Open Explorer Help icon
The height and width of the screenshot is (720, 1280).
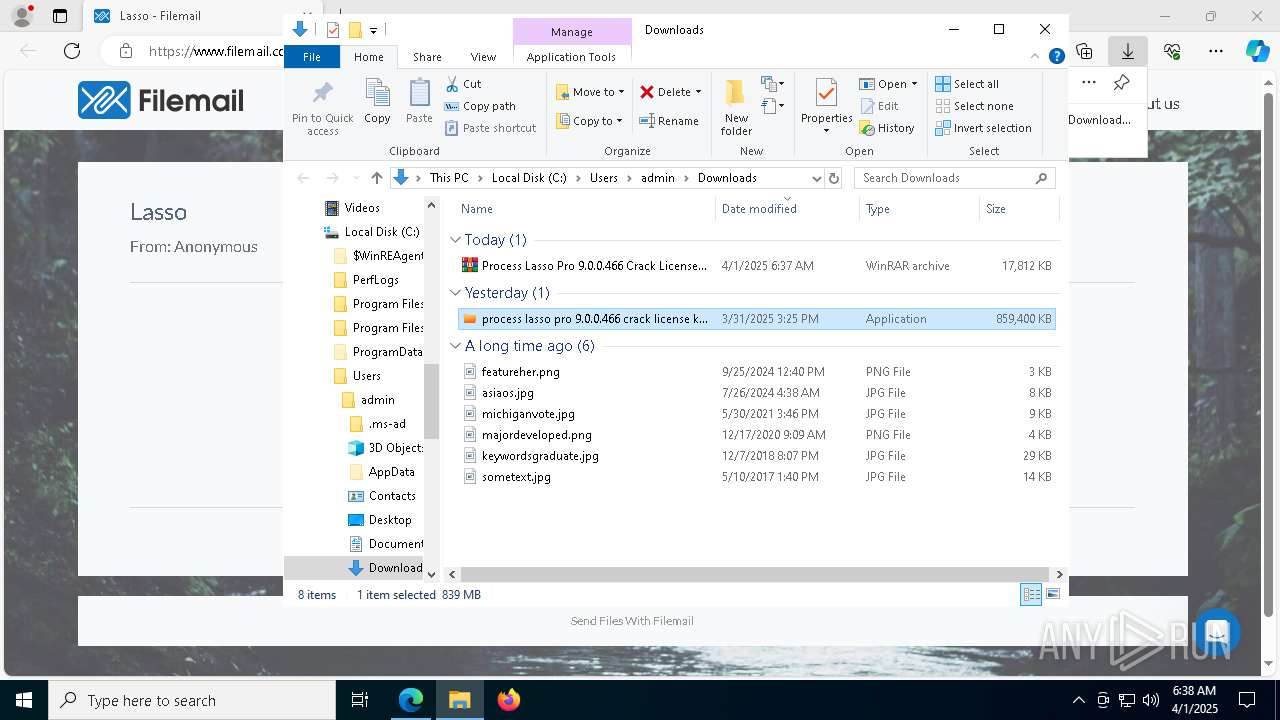1056,57
